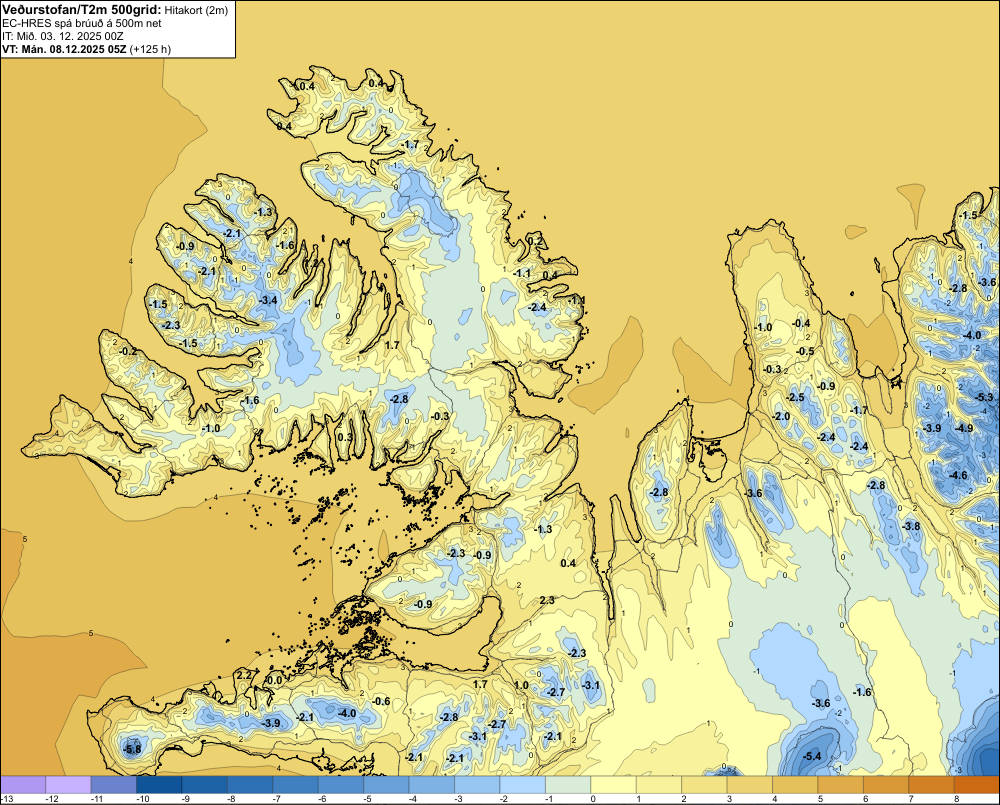Image resolution: width=1000 pixels, height=805 pixels.
Task: Click the 2.3 positive temperature value
Action: pyautogui.click(x=547, y=600)
